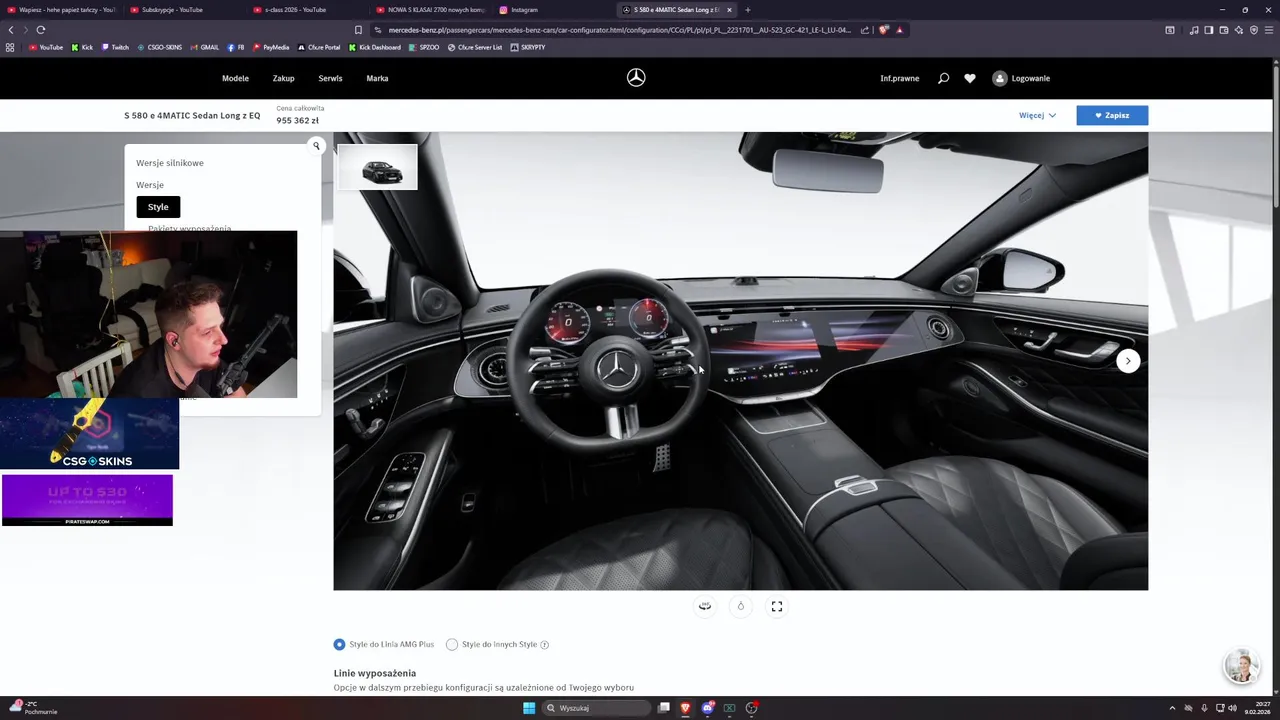Click the Inf.prawne link
The width and height of the screenshot is (1280, 720).
[x=900, y=78]
